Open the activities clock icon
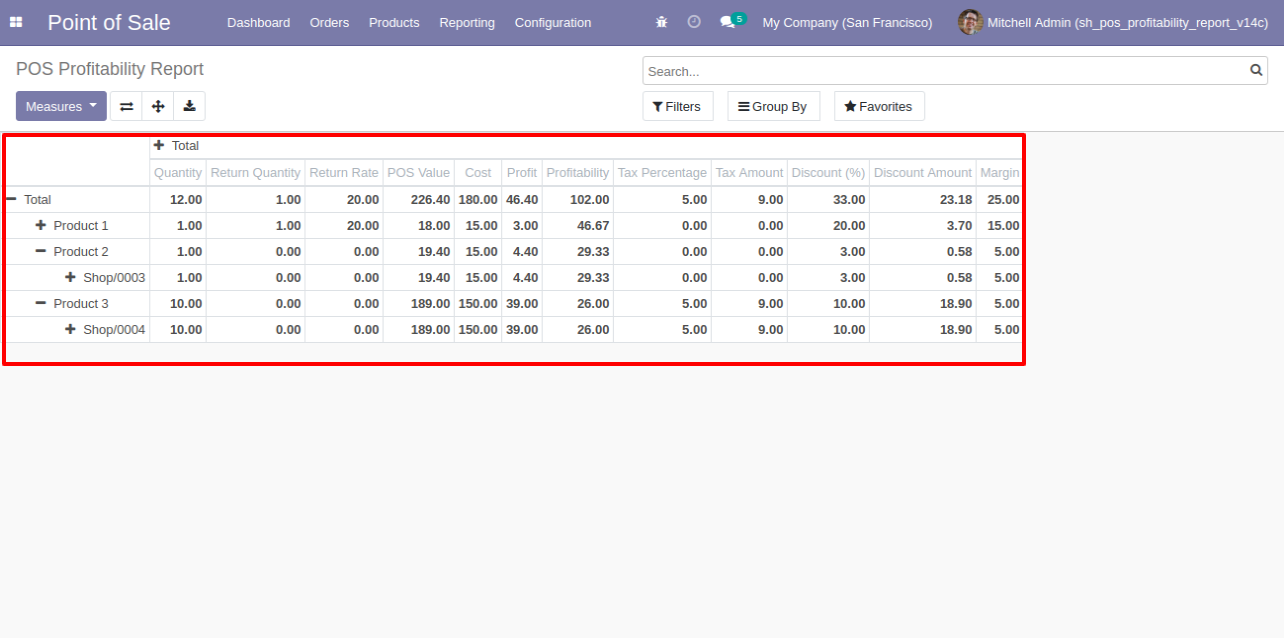Screen dimensions: 1284x638 tap(694, 22)
